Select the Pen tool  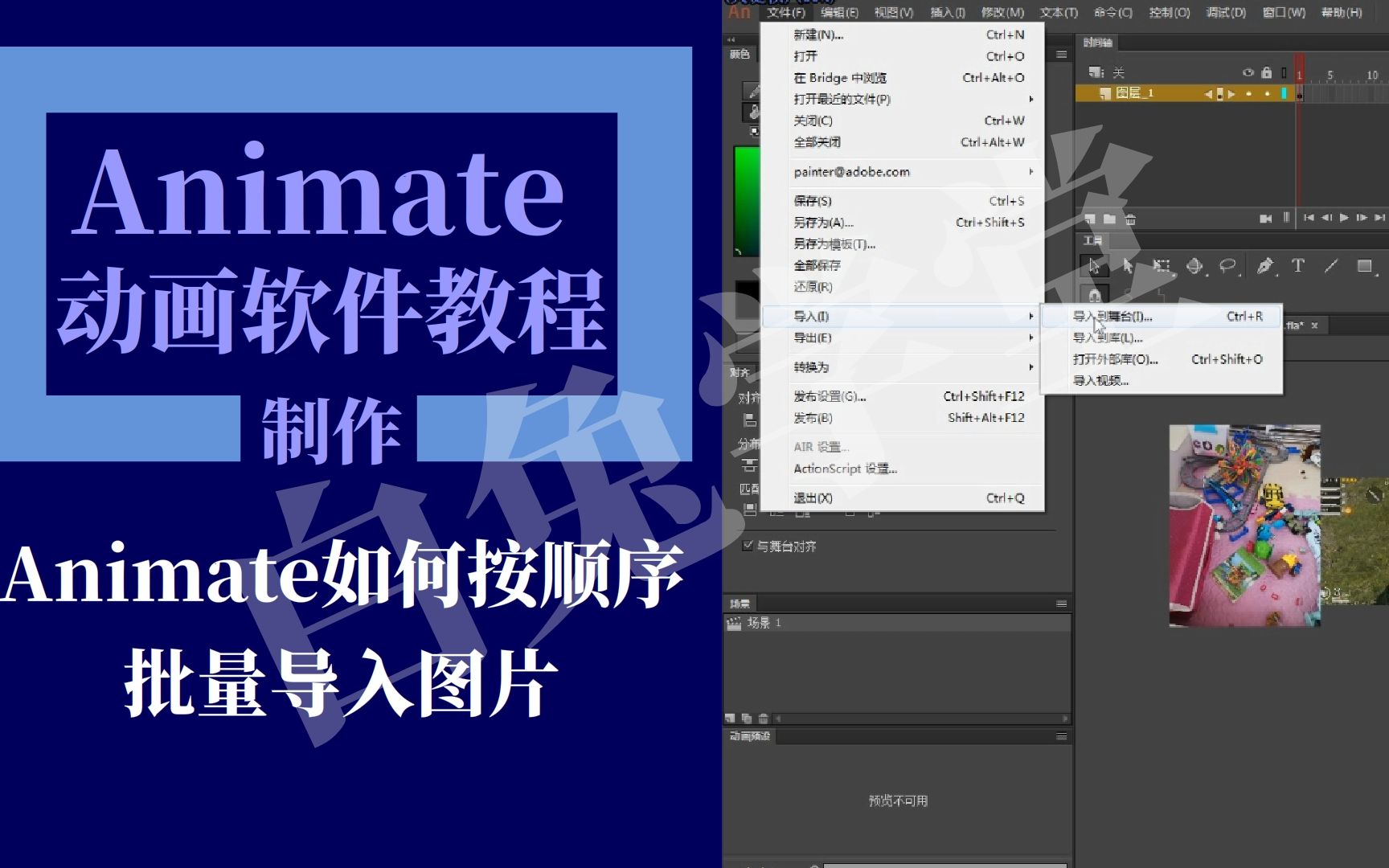(1265, 266)
